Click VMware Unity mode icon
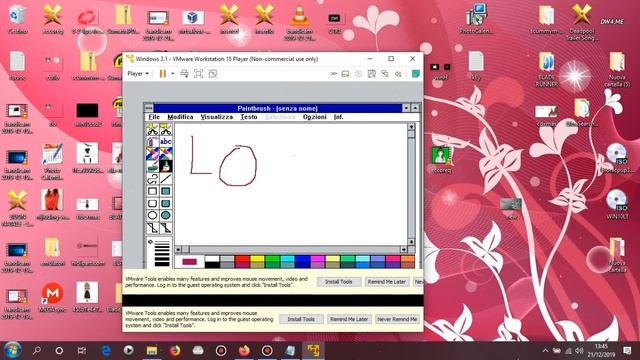The image size is (640, 360). tap(213, 73)
